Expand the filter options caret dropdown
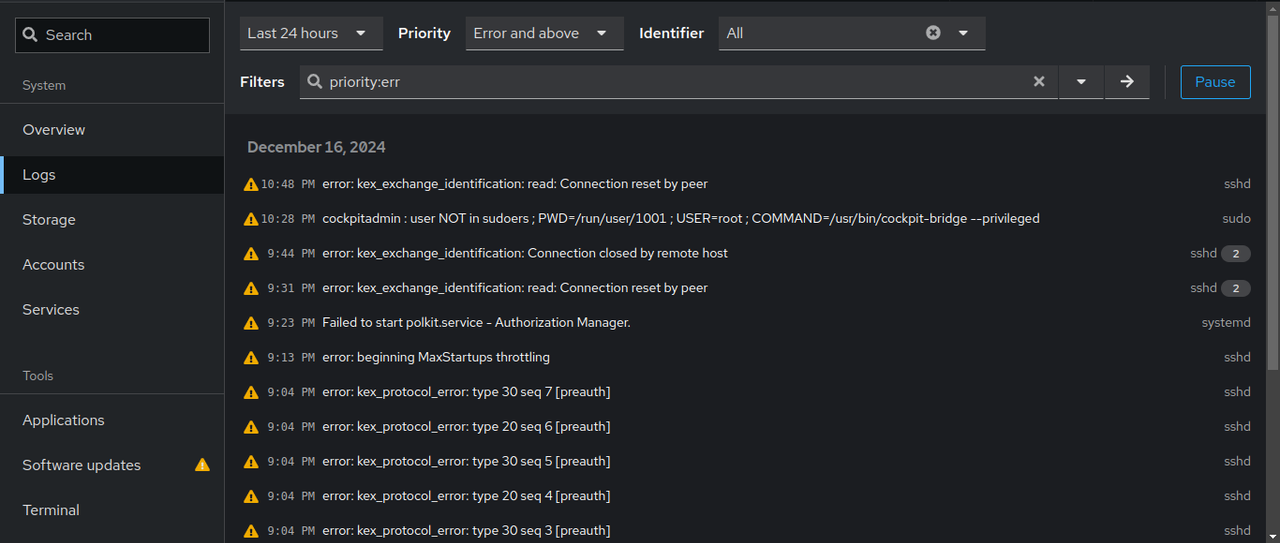The height and width of the screenshot is (543, 1280). click(1081, 82)
